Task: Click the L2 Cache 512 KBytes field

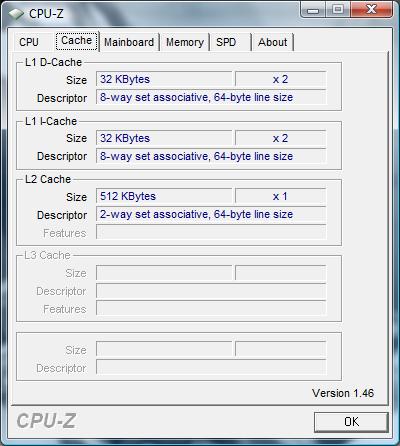Action: (x=164, y=196)
